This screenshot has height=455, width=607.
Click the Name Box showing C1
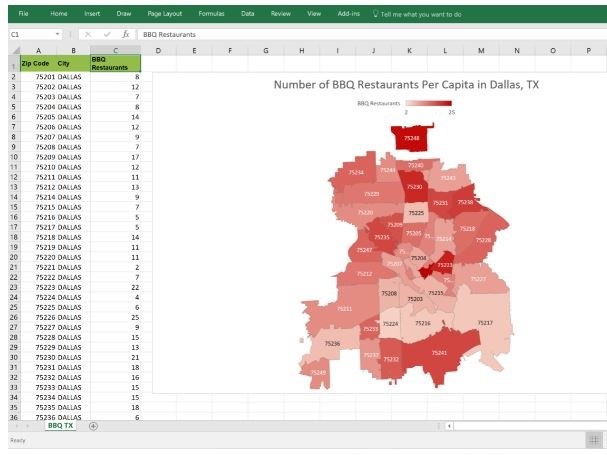30,34
